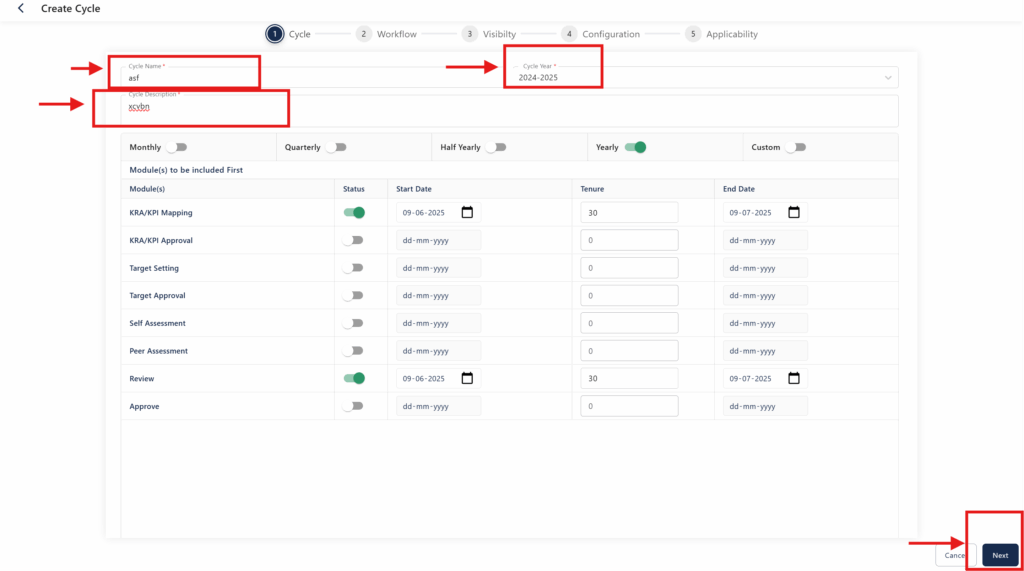
Task: Open the Cycle Year dropdown
Action: (705, 77)
